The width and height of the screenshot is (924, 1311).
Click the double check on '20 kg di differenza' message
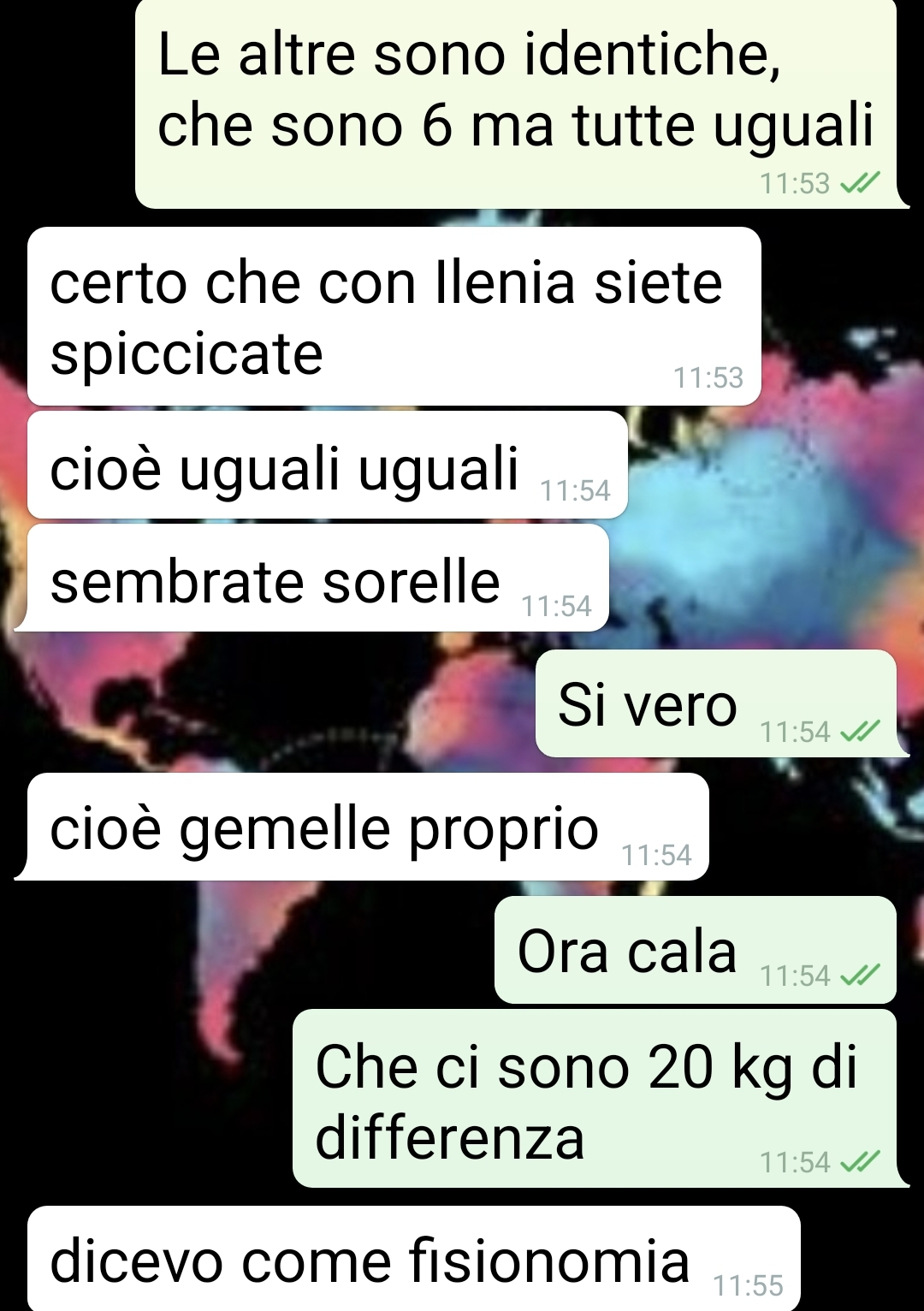coord(860,1162)
